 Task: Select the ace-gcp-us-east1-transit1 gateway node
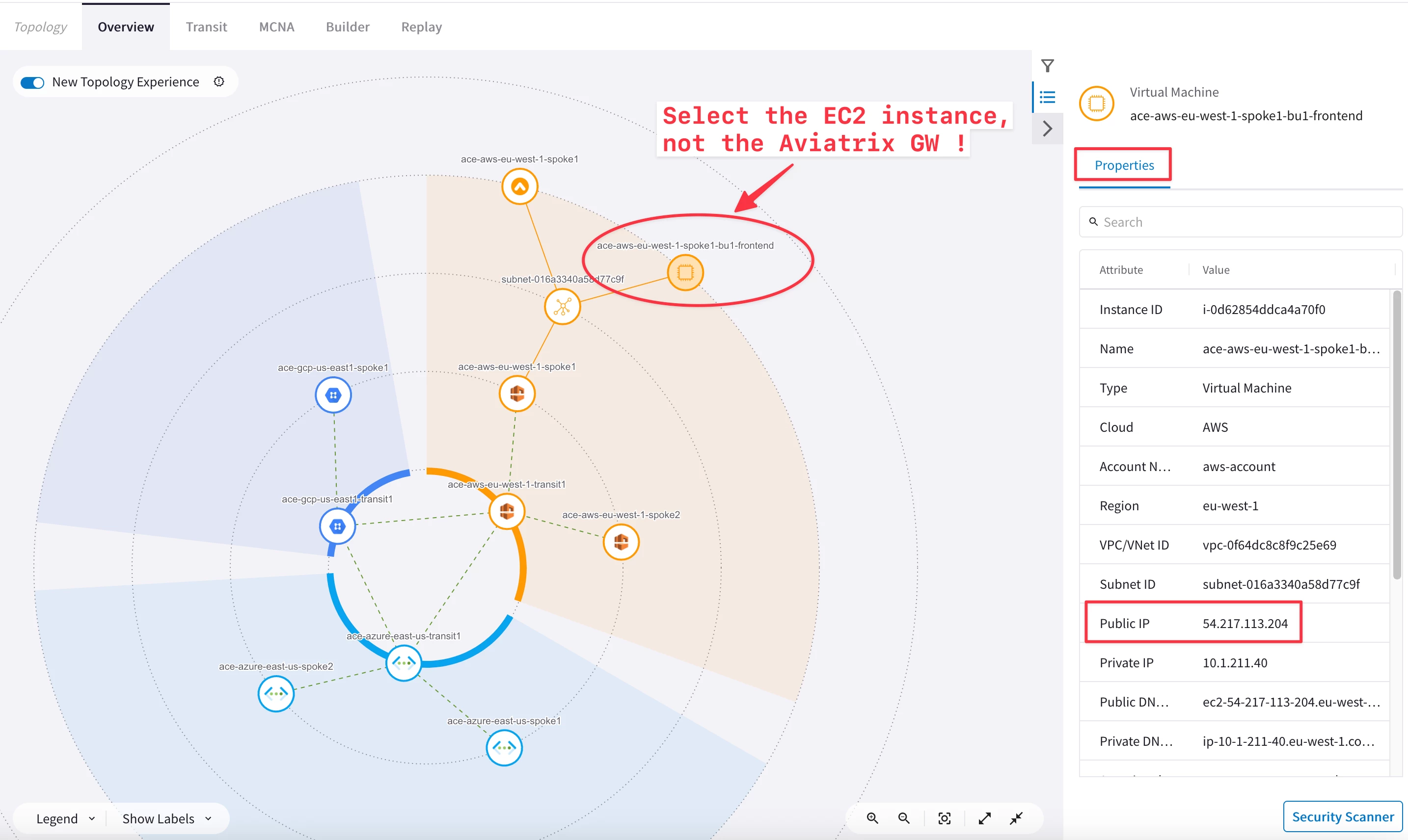click(338, 526)
